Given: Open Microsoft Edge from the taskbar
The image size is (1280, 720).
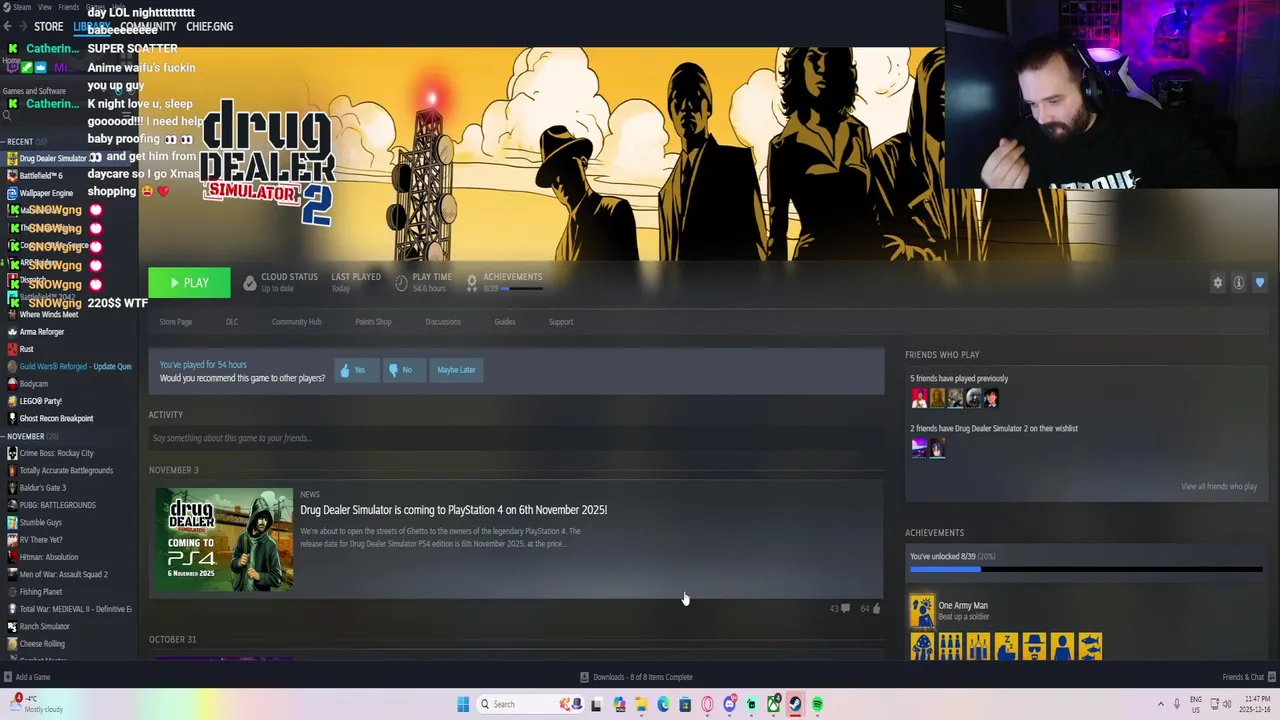Looking at the screenshot, I should [x=663, y=704].
